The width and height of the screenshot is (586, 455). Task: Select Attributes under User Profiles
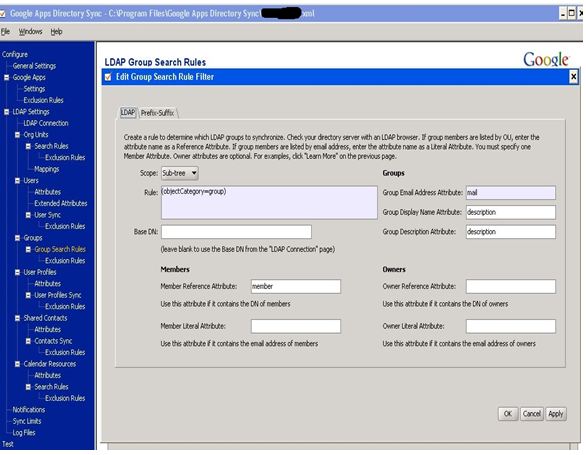[47, 284]
